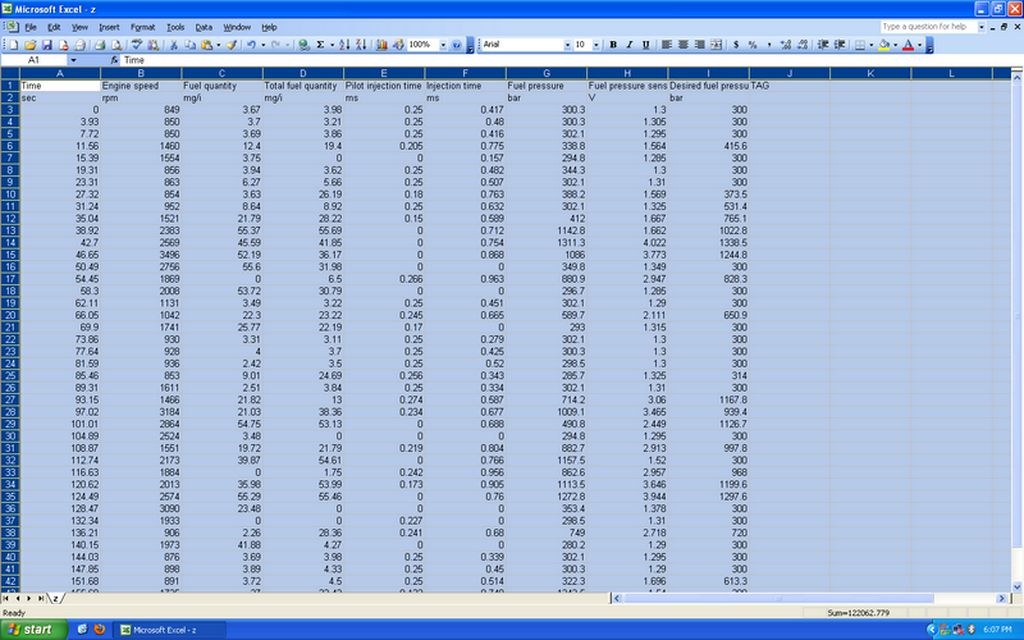
Task: Decrease indent of cell text
Action: point(823,44)
